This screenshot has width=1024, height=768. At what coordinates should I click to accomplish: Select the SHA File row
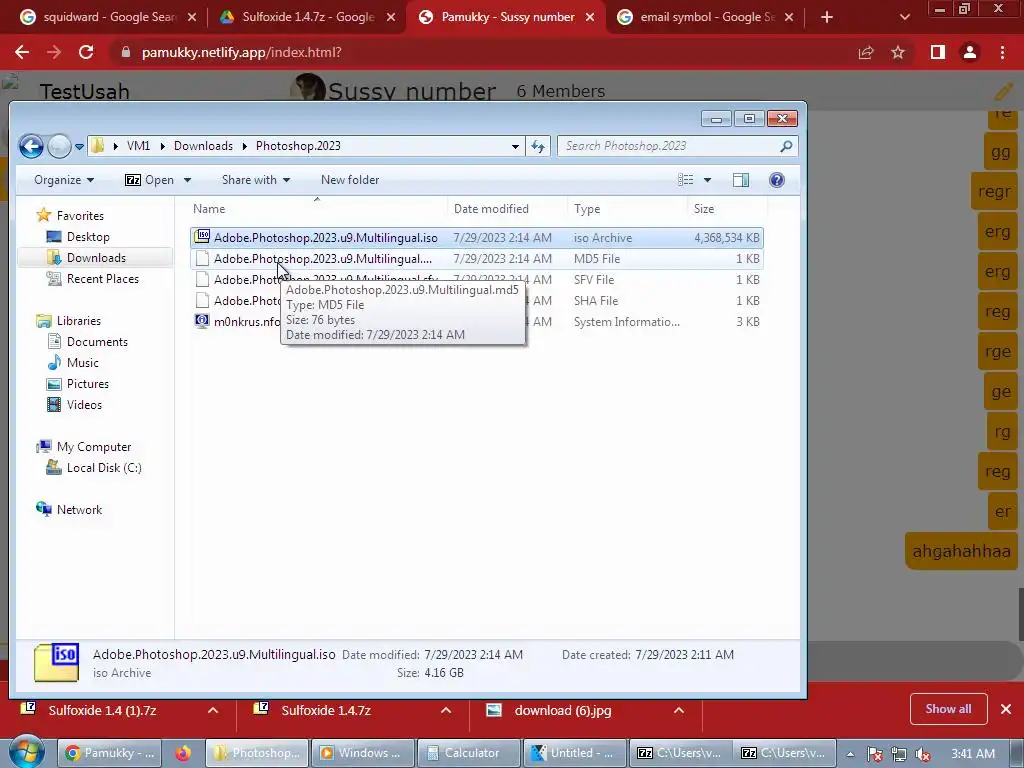tap(477, 301)
